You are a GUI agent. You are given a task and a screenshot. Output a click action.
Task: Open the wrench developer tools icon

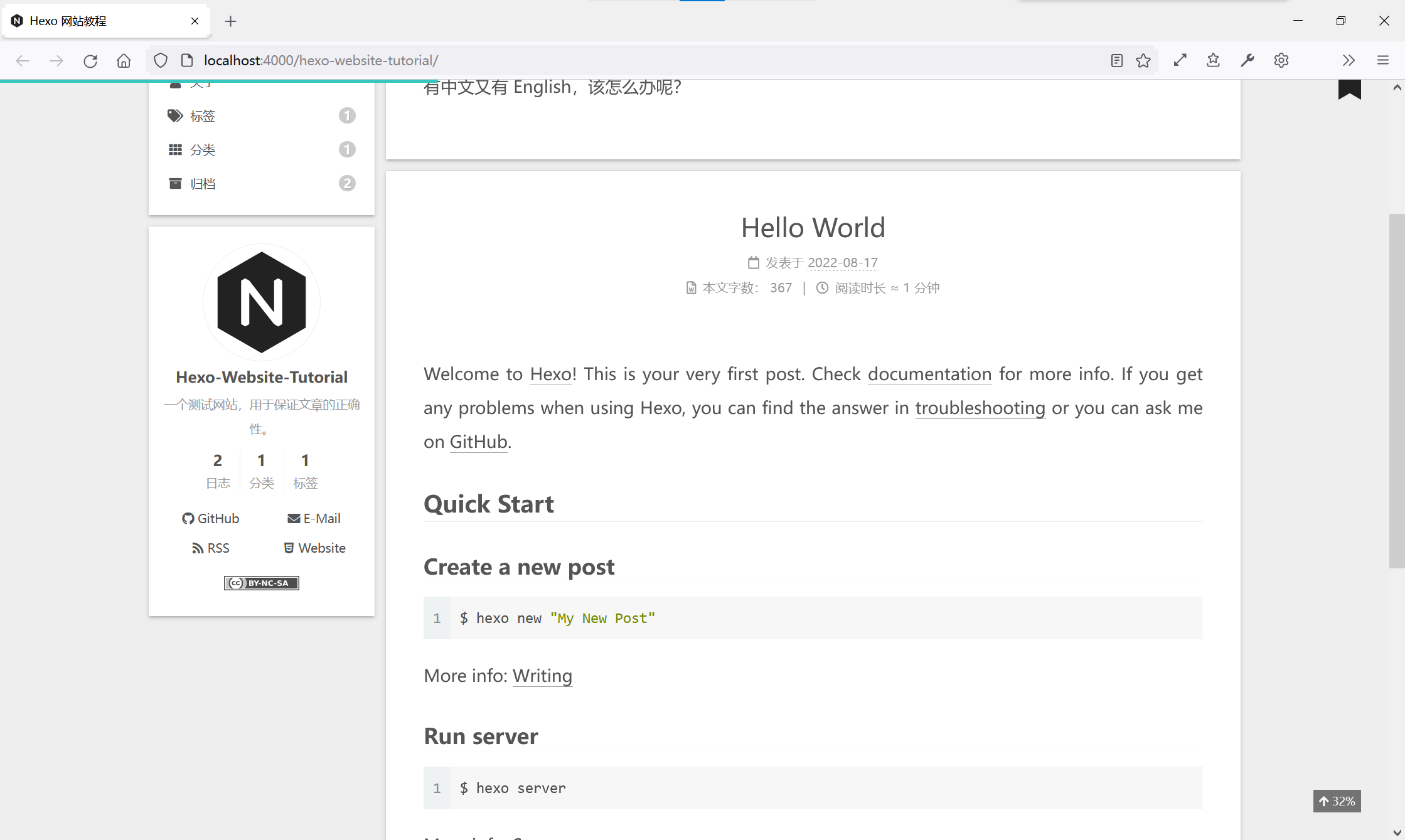(x=1247, y=60)
